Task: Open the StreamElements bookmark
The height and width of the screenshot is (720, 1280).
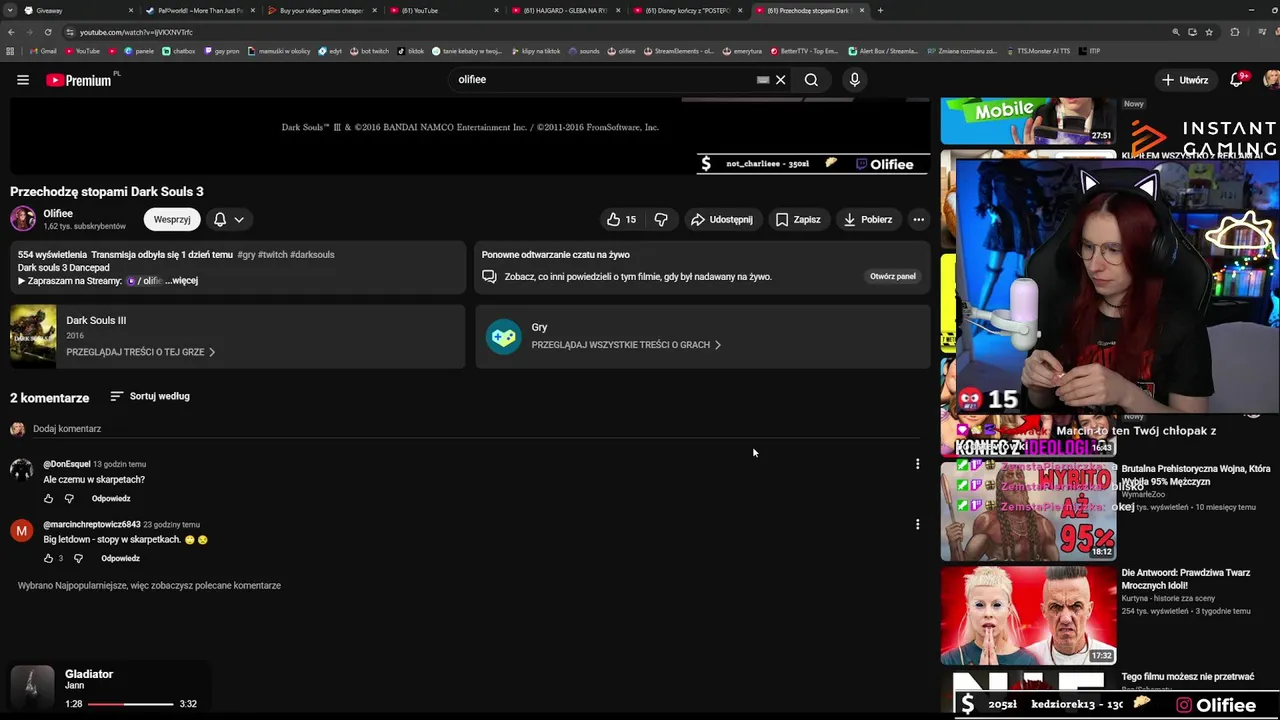Action: (678, 51)
